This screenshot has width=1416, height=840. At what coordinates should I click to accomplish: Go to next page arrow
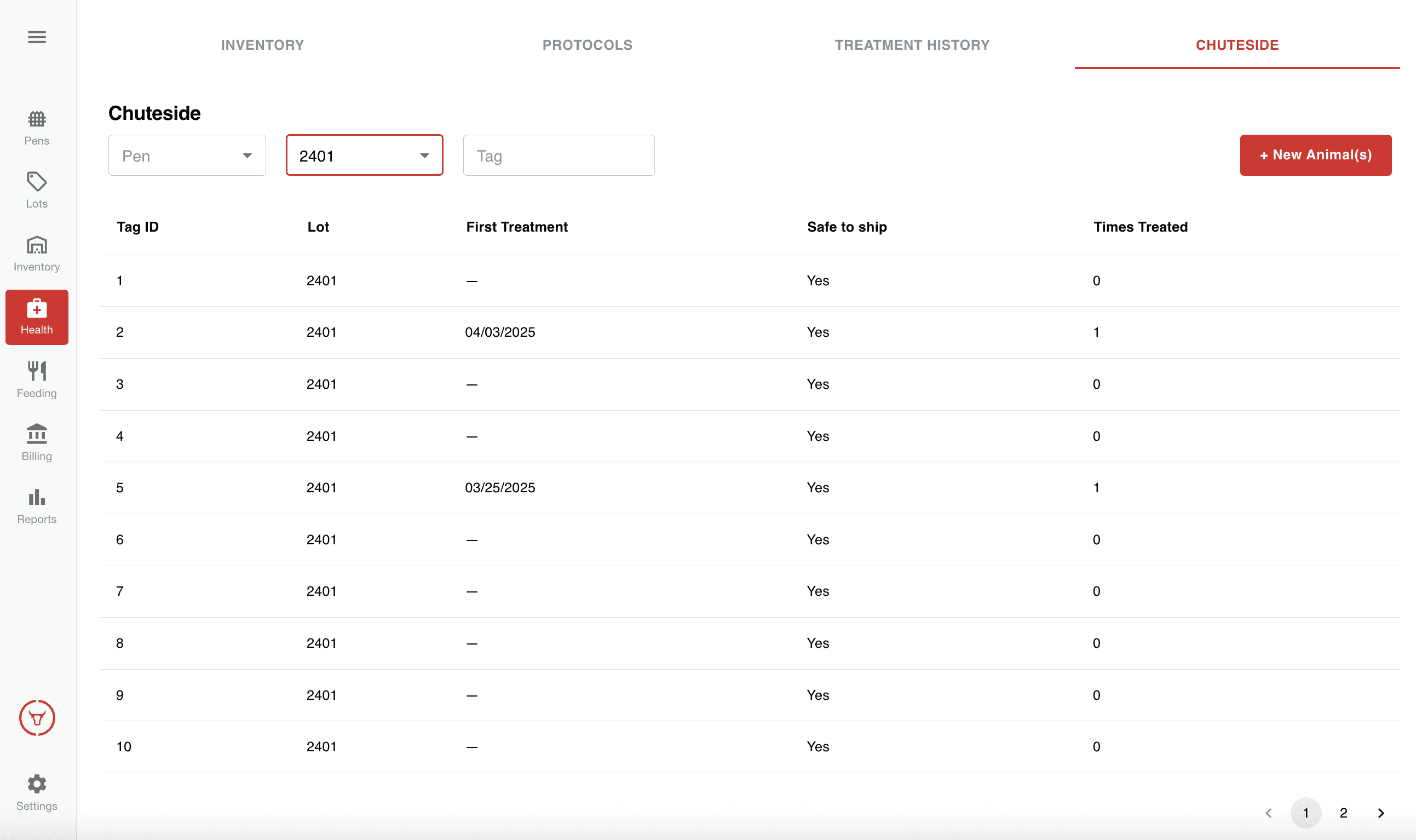pyautogui.click(x=1380, y=813)
